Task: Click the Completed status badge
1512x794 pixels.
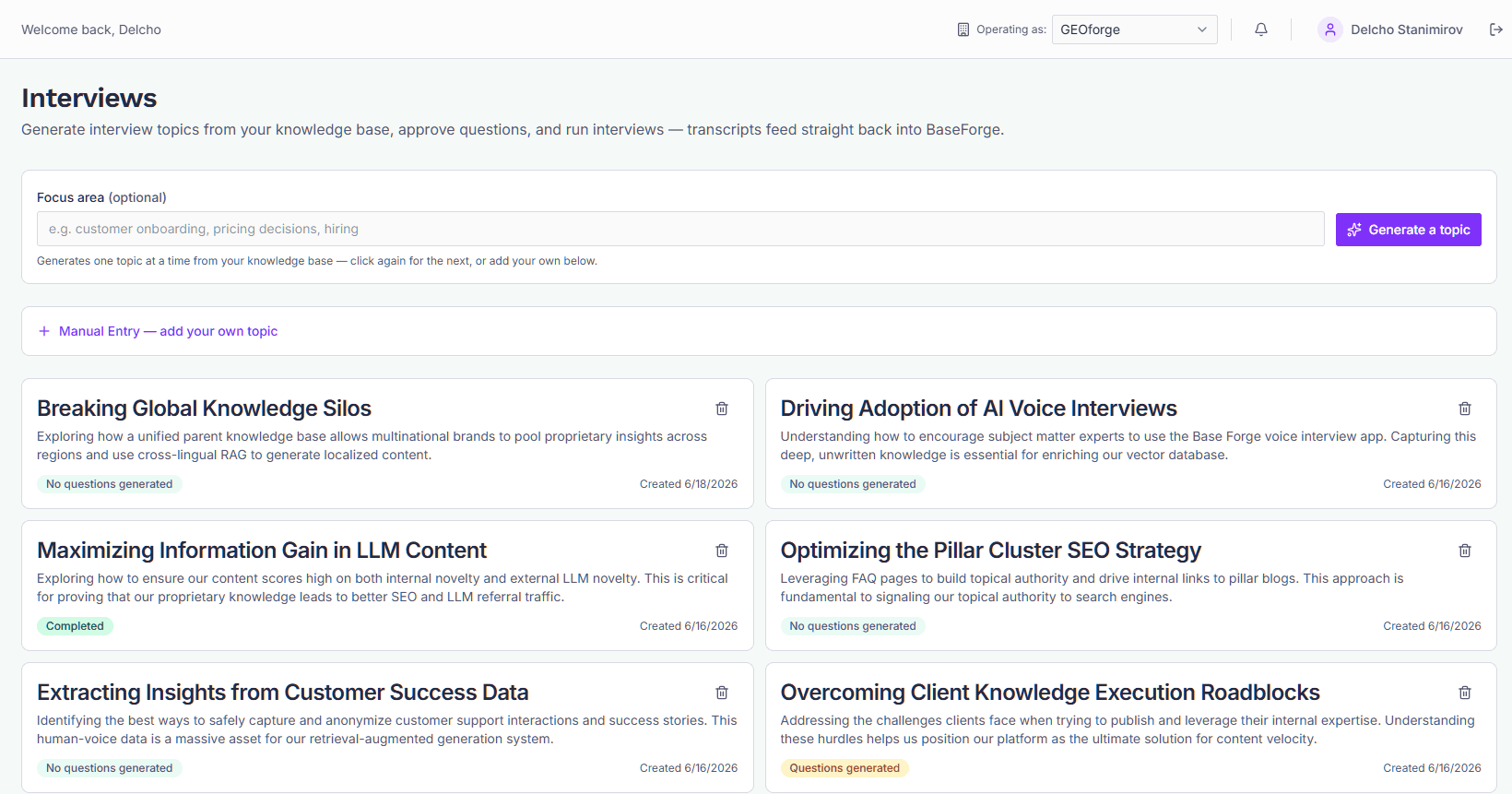Action: (x=75, y=626)
